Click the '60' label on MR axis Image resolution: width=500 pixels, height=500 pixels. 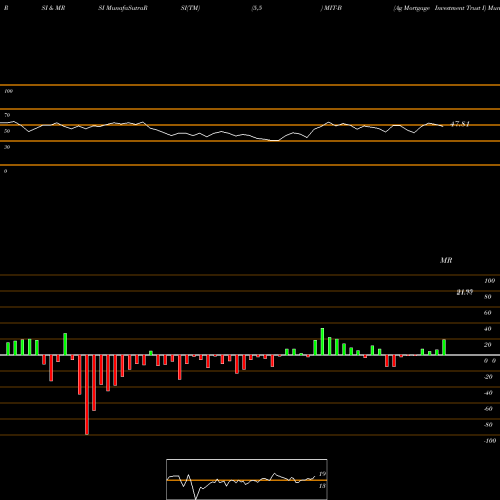point(487,313)
